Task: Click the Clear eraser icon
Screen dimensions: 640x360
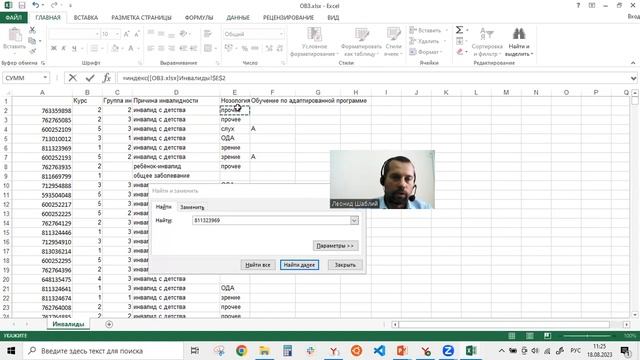Action: [x=460, y=52]
